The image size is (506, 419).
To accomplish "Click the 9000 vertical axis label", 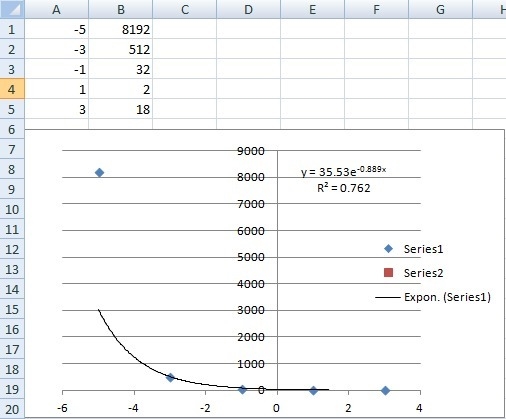I will click(251, 151).
